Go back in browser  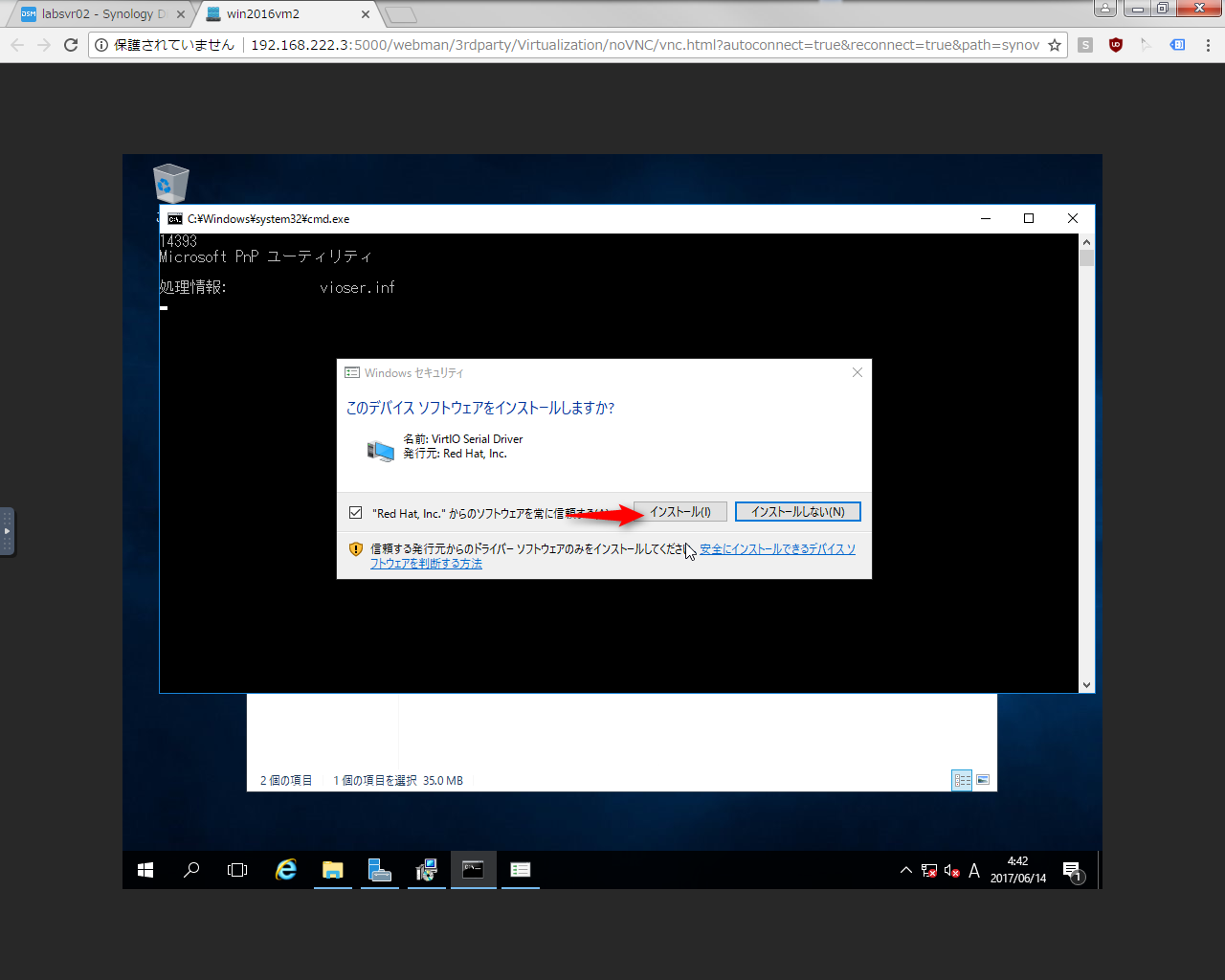17,45
